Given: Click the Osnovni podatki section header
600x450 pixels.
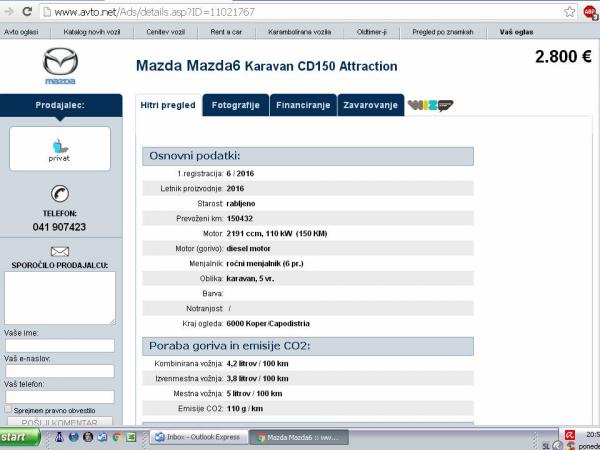Looking at the screenshot, I should click(308, 156).
